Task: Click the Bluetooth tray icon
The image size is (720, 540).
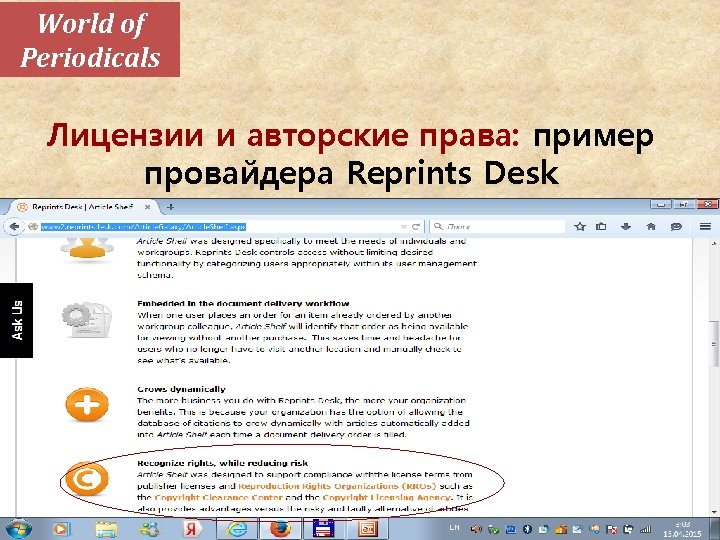Action: click(x=528, y=529)
